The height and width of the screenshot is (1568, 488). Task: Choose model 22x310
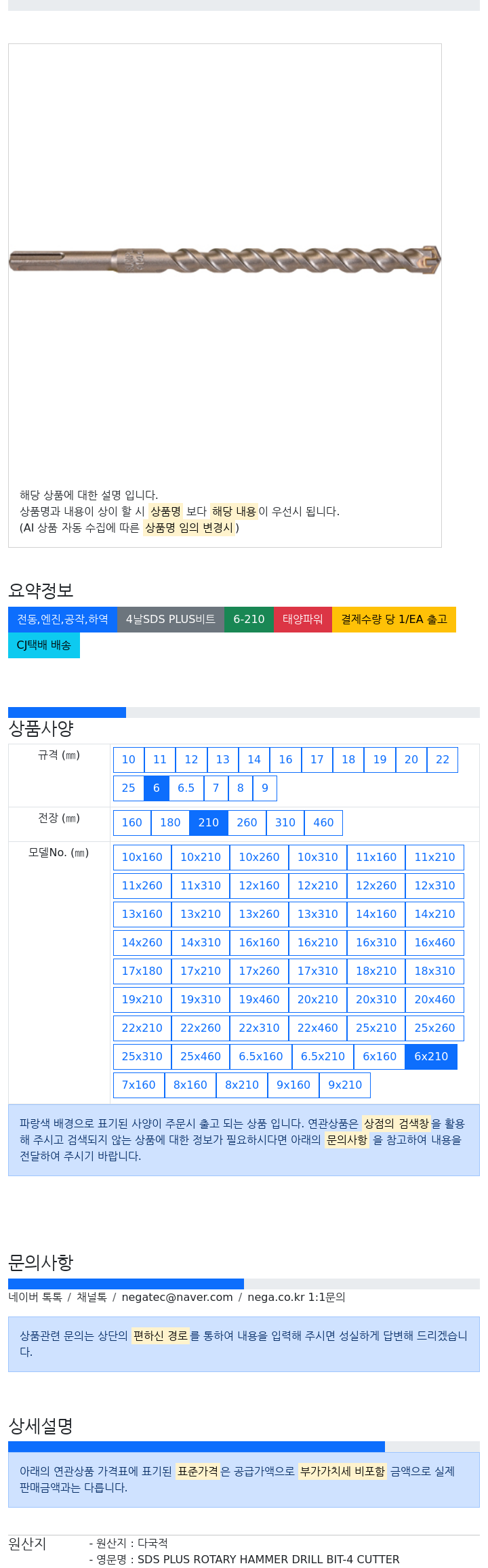click(260, 1028)
